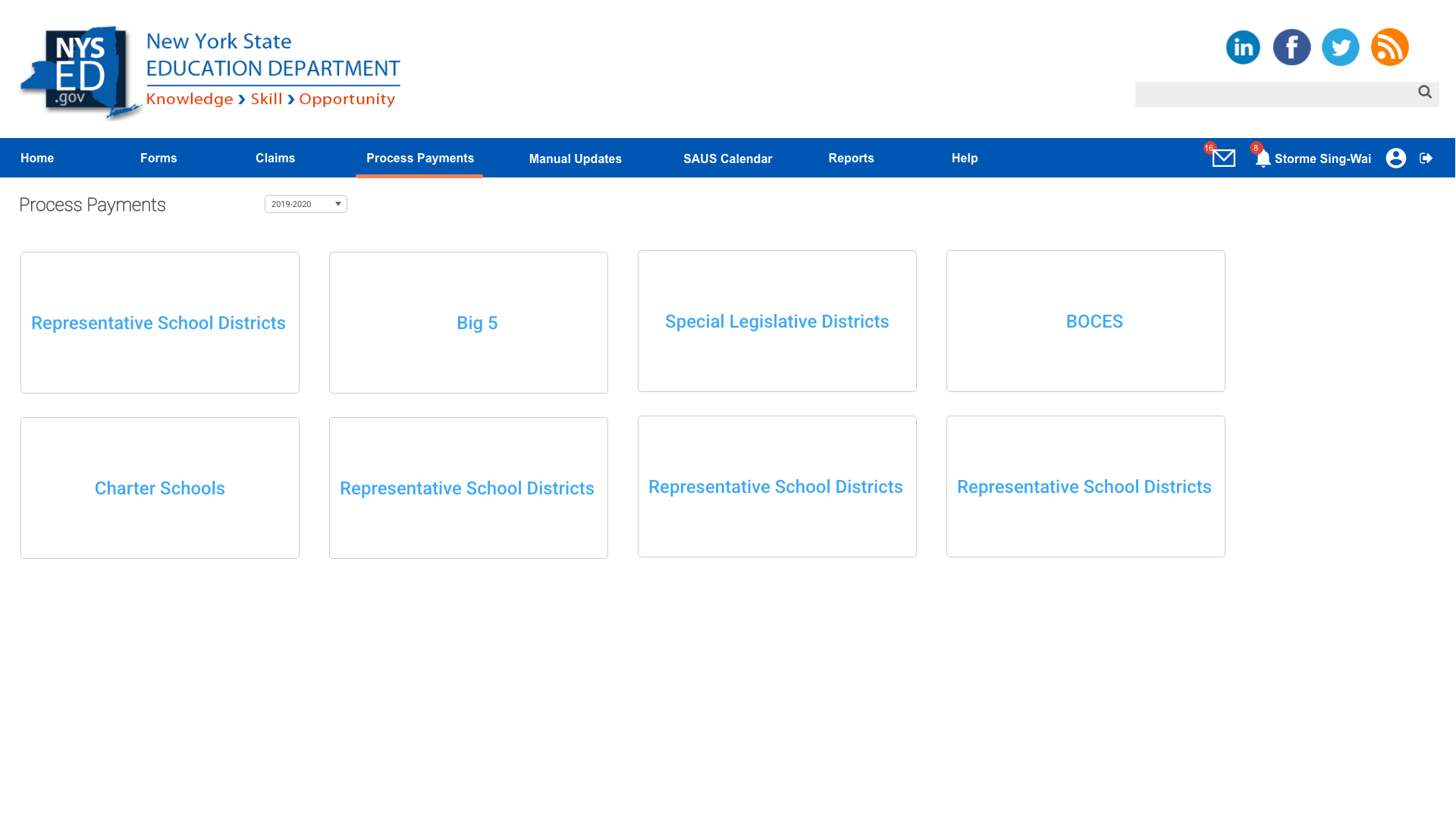Go to the SAUS Calendar tab
The height and width of the screenshot is (819, 1456).
click(727, 158)
